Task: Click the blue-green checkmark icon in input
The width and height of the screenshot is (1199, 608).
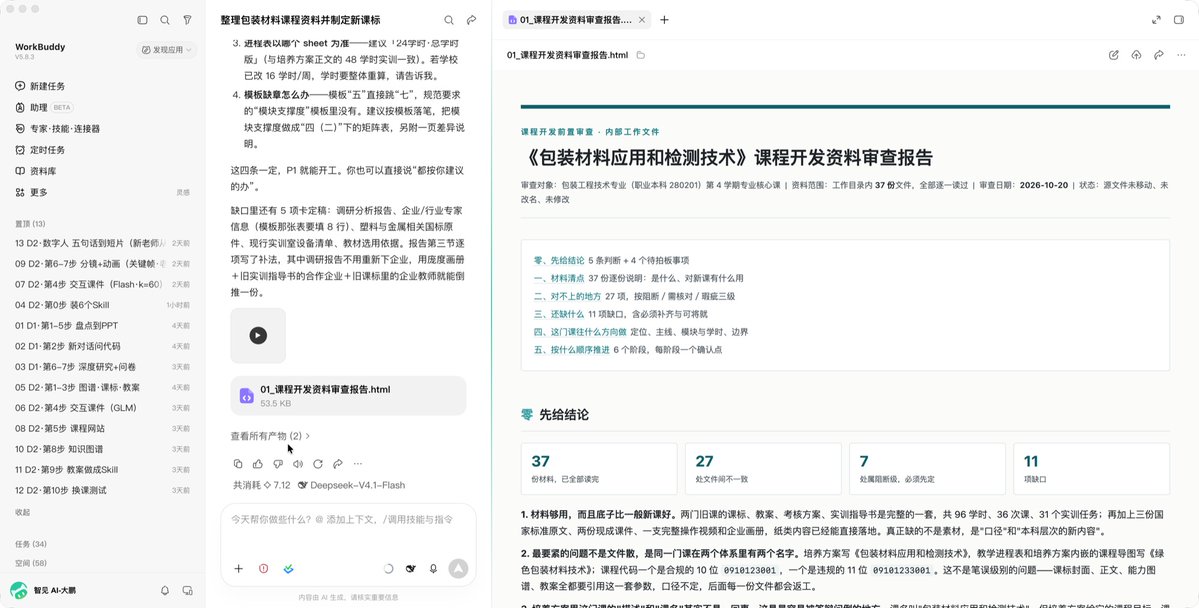Action: click(288, 568)
